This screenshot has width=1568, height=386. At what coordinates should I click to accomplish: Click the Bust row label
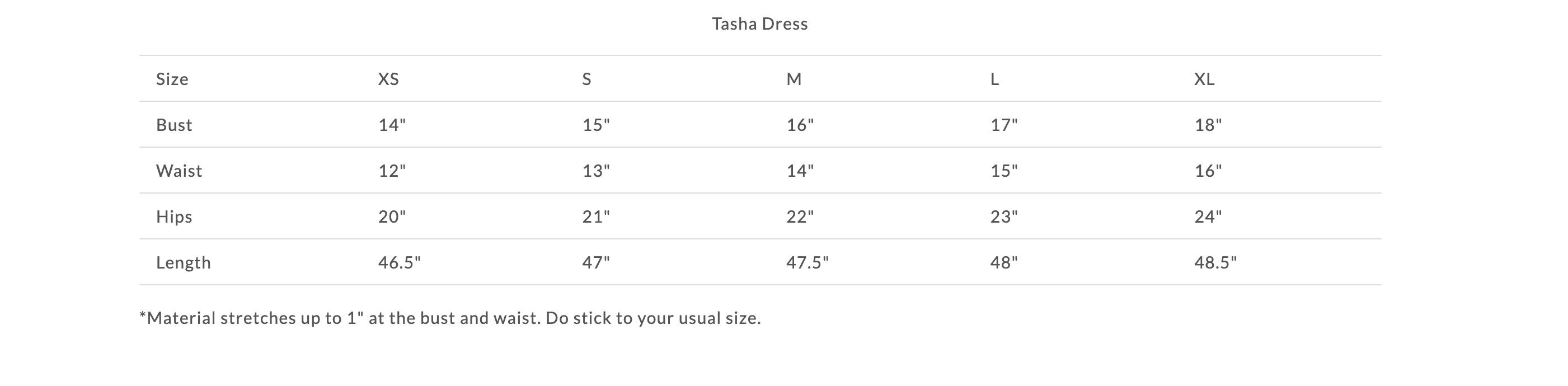174,125
